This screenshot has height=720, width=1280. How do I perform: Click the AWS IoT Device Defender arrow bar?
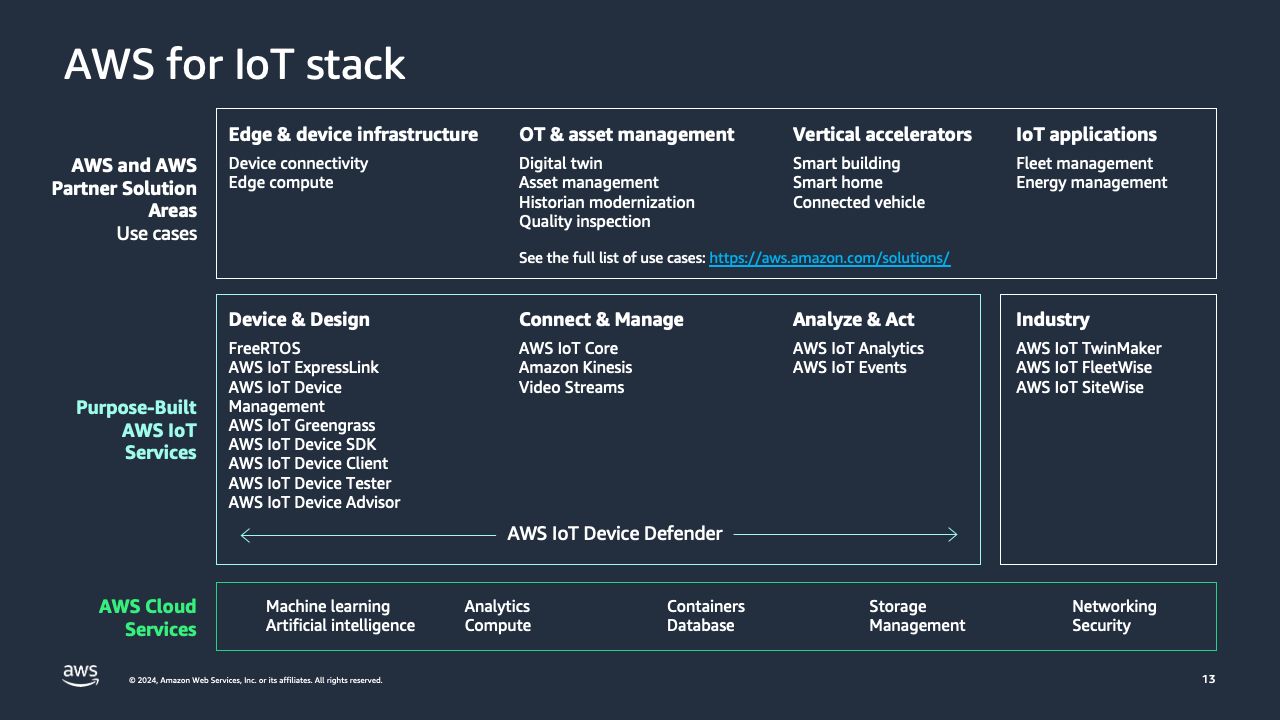pyautogui.click(x=614, y=534)
